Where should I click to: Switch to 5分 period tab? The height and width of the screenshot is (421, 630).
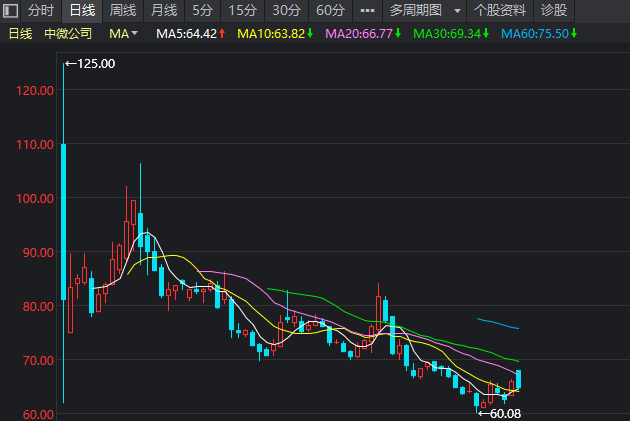pos(202,10)
